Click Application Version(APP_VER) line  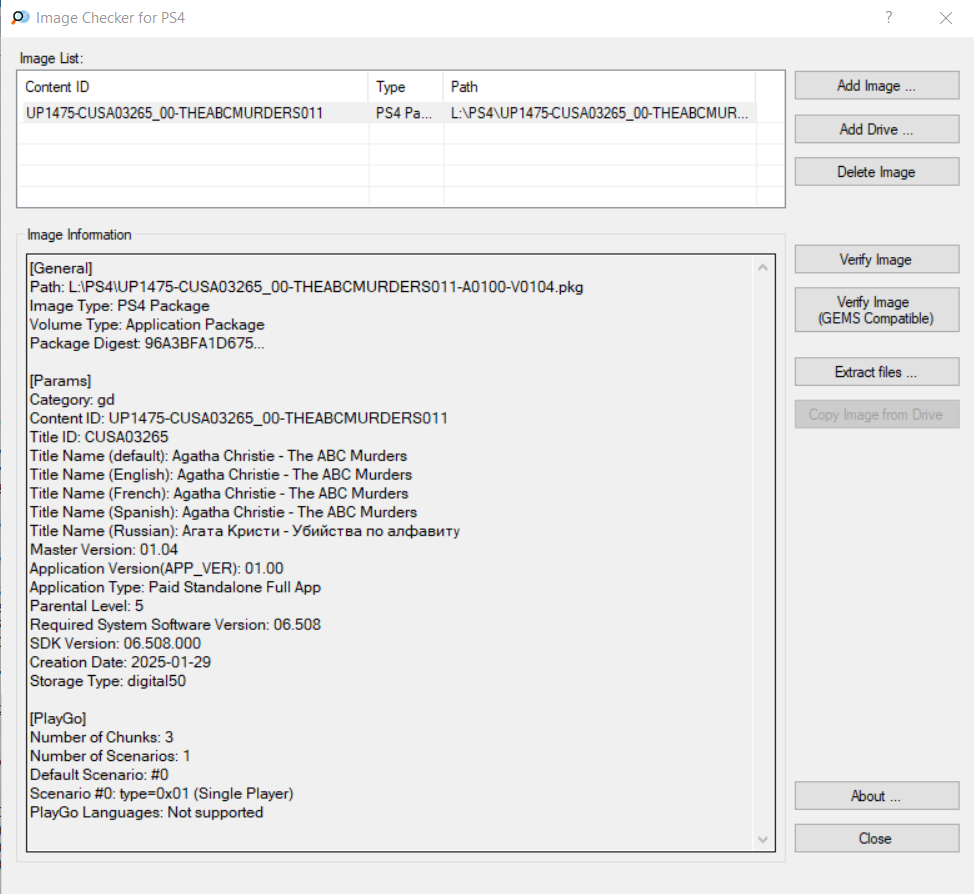[x=157, y=568]
